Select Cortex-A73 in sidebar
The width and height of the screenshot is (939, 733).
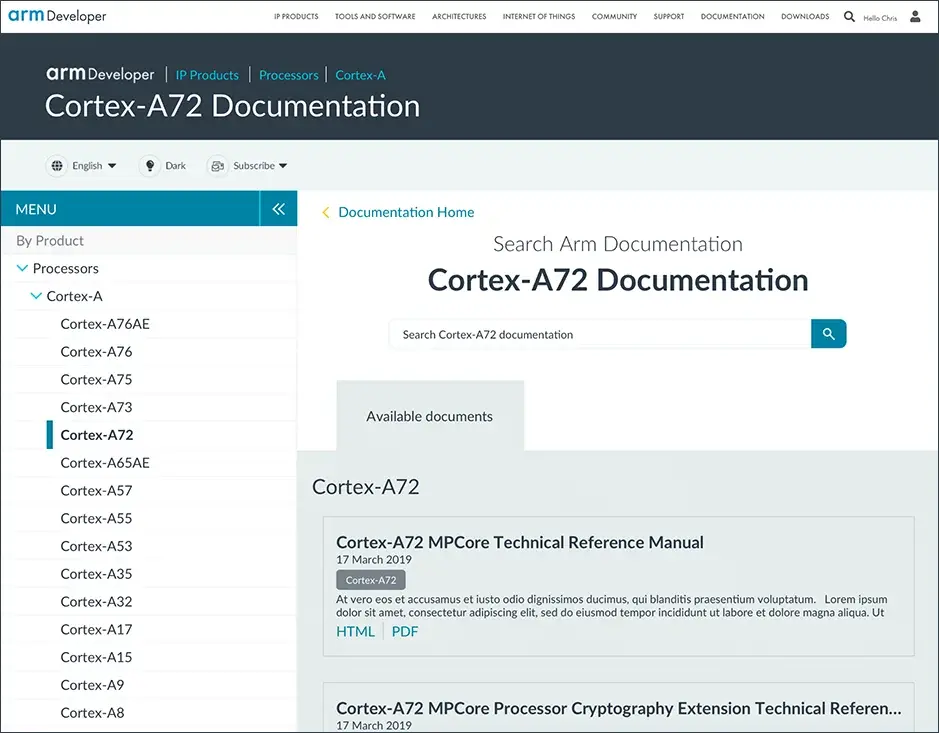(x=96, y=407)
